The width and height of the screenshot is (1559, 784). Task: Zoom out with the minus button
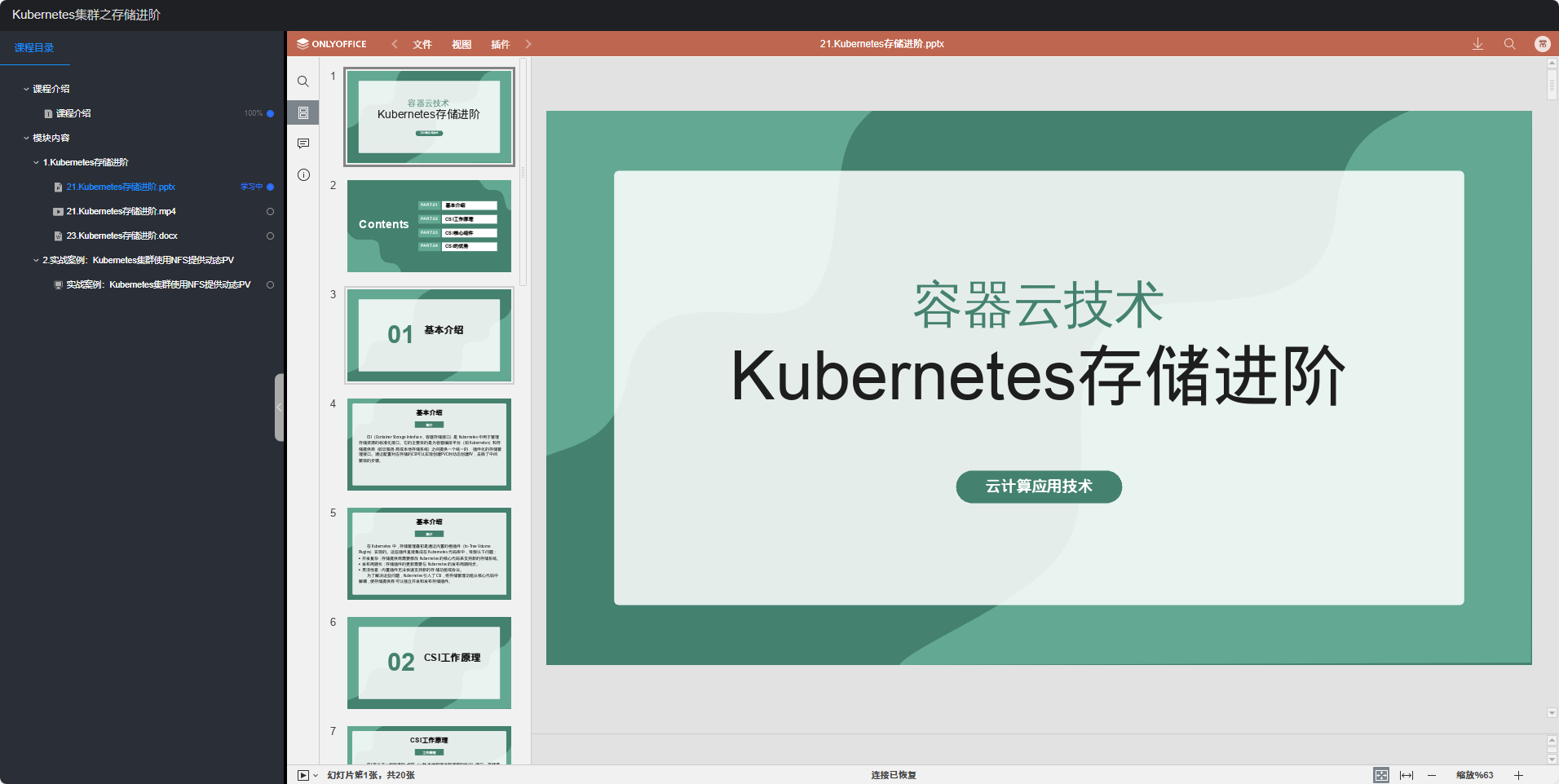click(x=1432, y=775)
